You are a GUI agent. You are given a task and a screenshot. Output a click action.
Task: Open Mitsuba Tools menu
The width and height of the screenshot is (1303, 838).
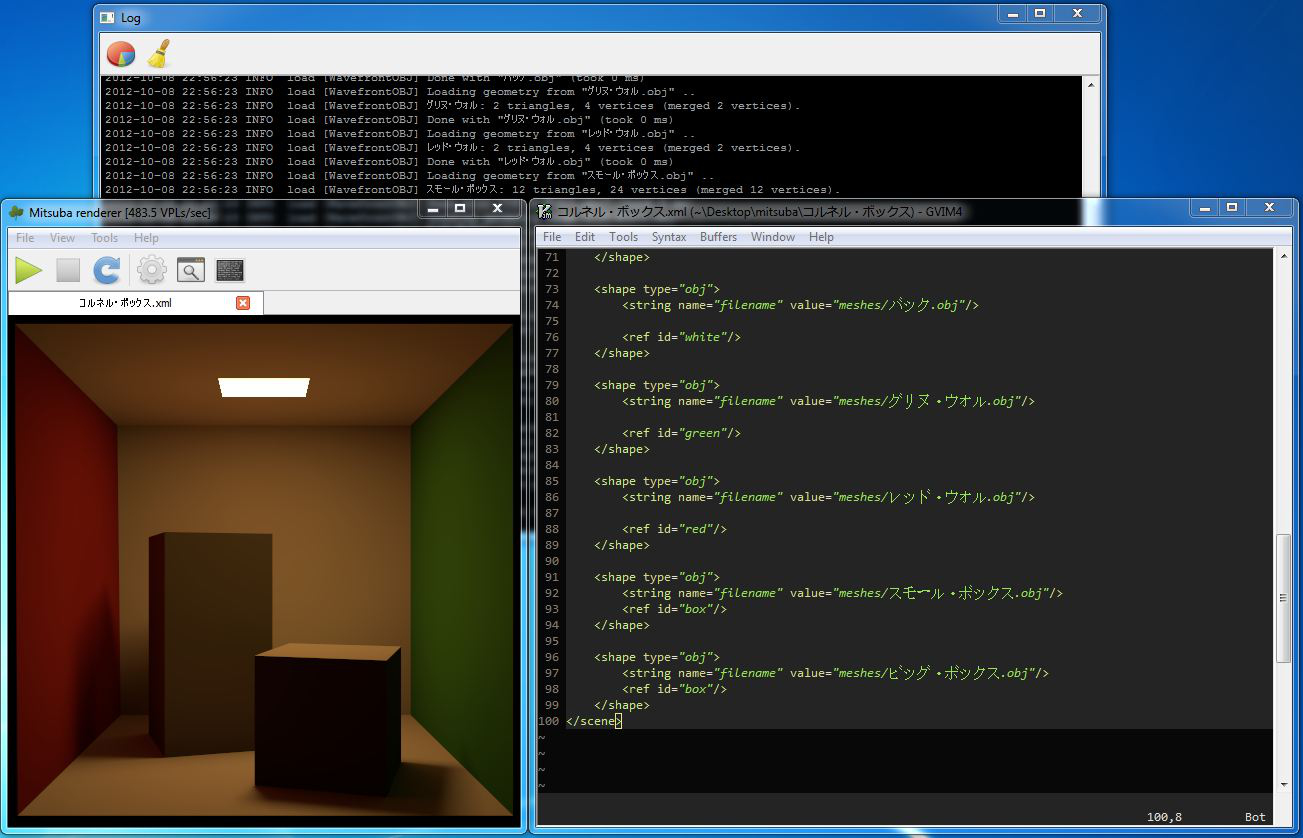pyautogui.click(x=105, y=238)
